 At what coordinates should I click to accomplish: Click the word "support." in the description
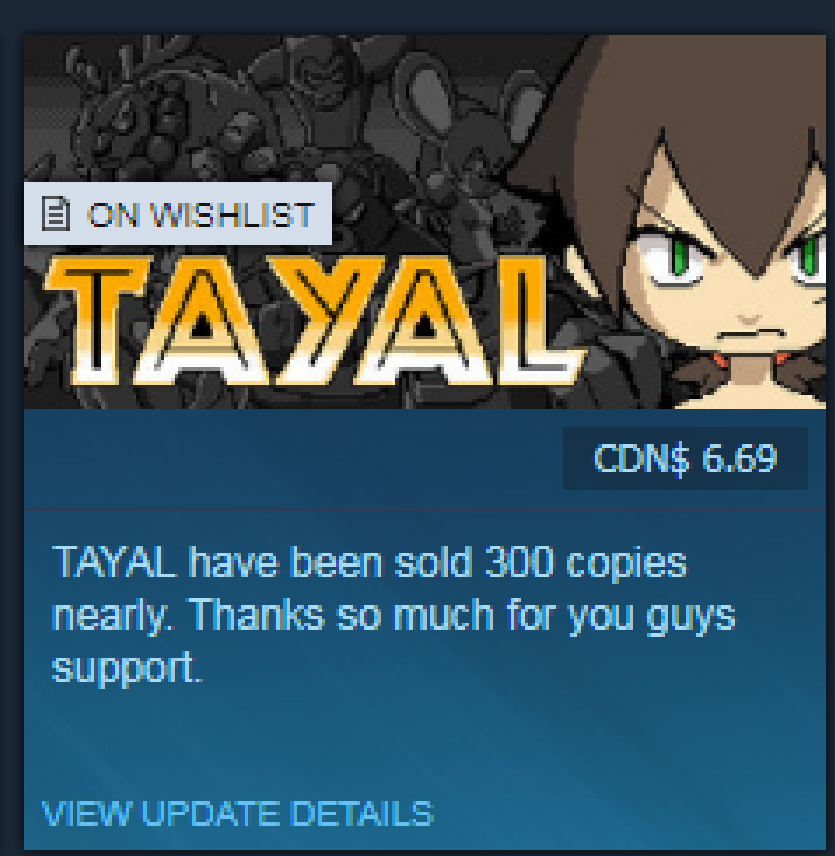coord(127,667)
